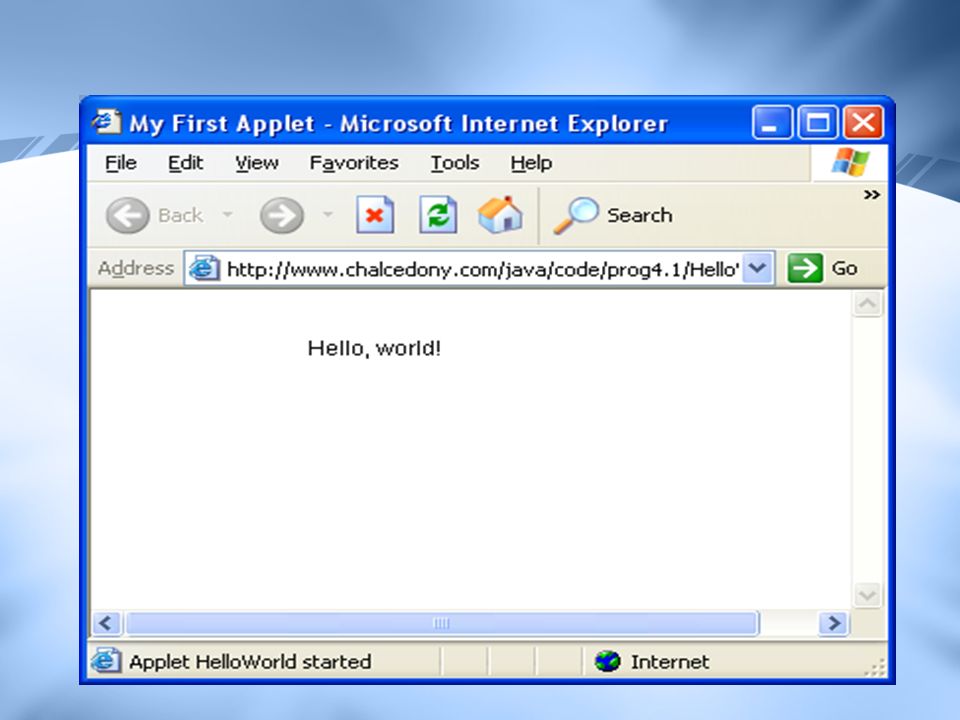Open the Help menu

(x=531, y=163)
